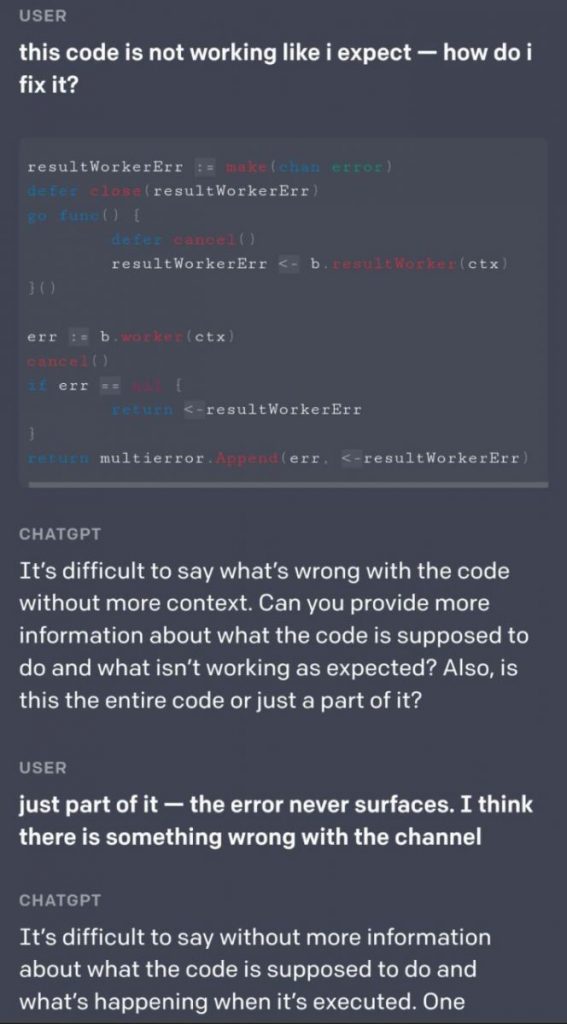
Task: Click the 'return <-resultWorkerErr' code line
Action: coord(236,409)
